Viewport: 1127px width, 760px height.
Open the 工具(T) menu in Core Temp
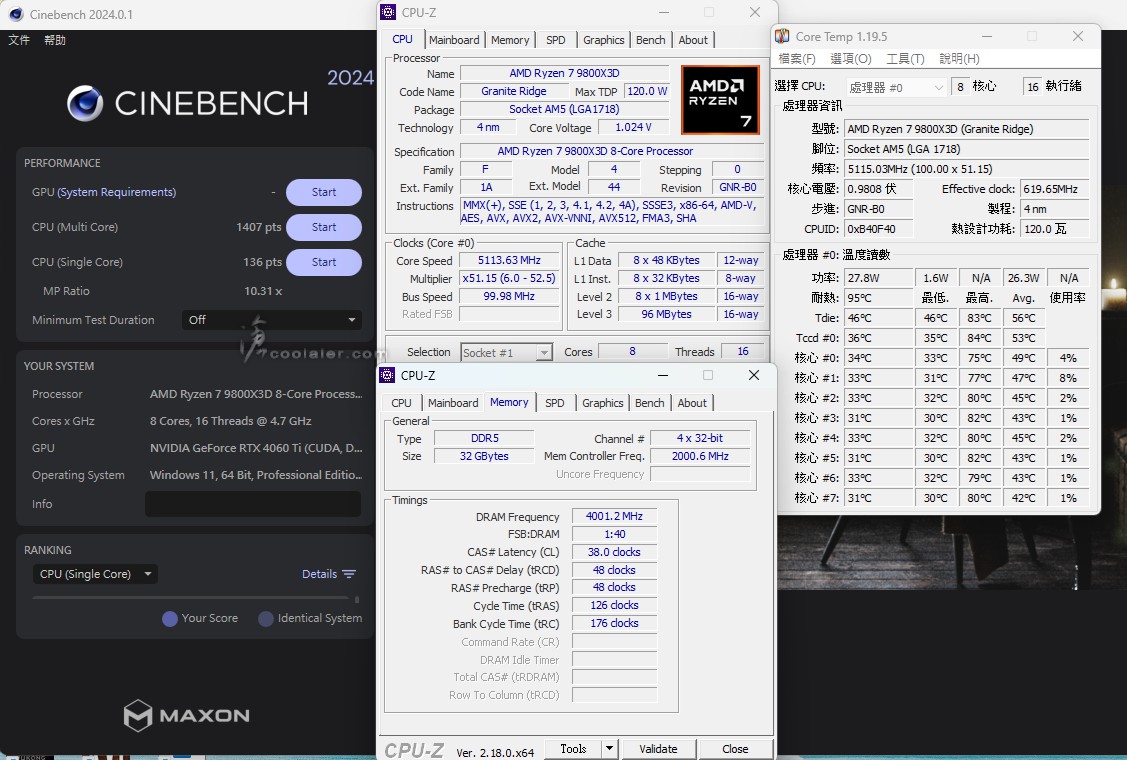(x=905, y=59)
